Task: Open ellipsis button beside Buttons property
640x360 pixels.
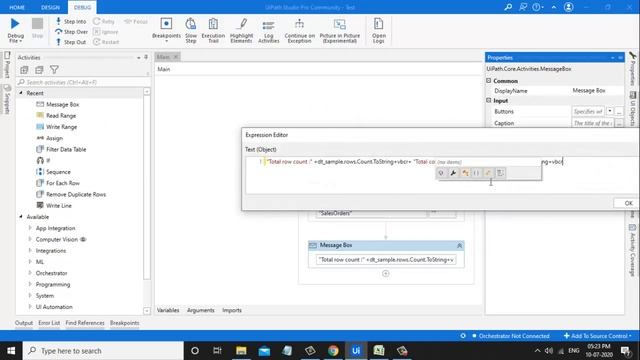Action: [619, 111]
